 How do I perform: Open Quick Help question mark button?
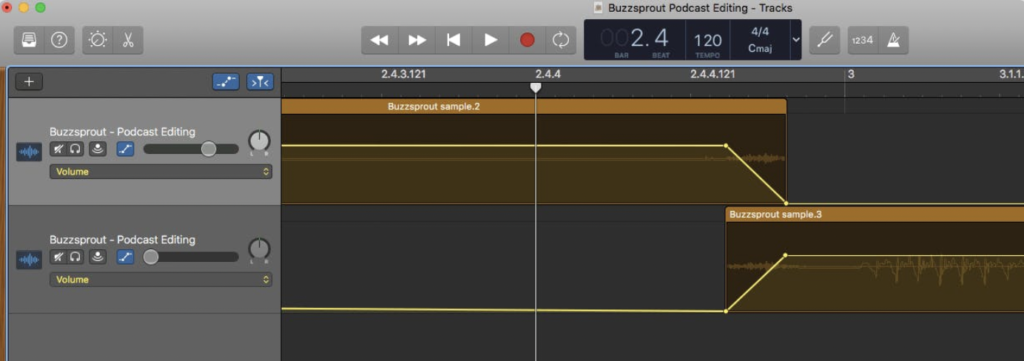59,40
